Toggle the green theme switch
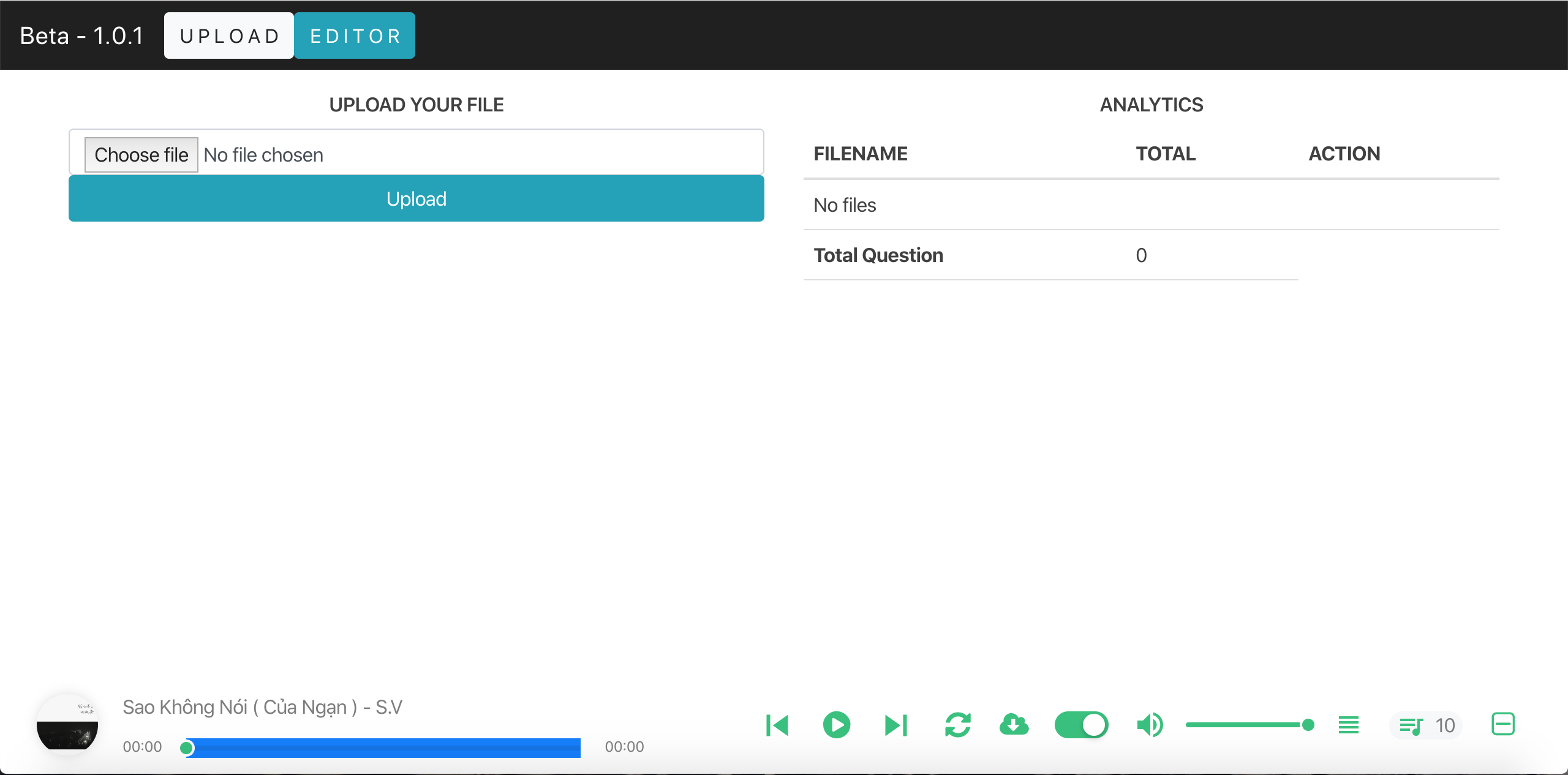 coord(1081,725)
